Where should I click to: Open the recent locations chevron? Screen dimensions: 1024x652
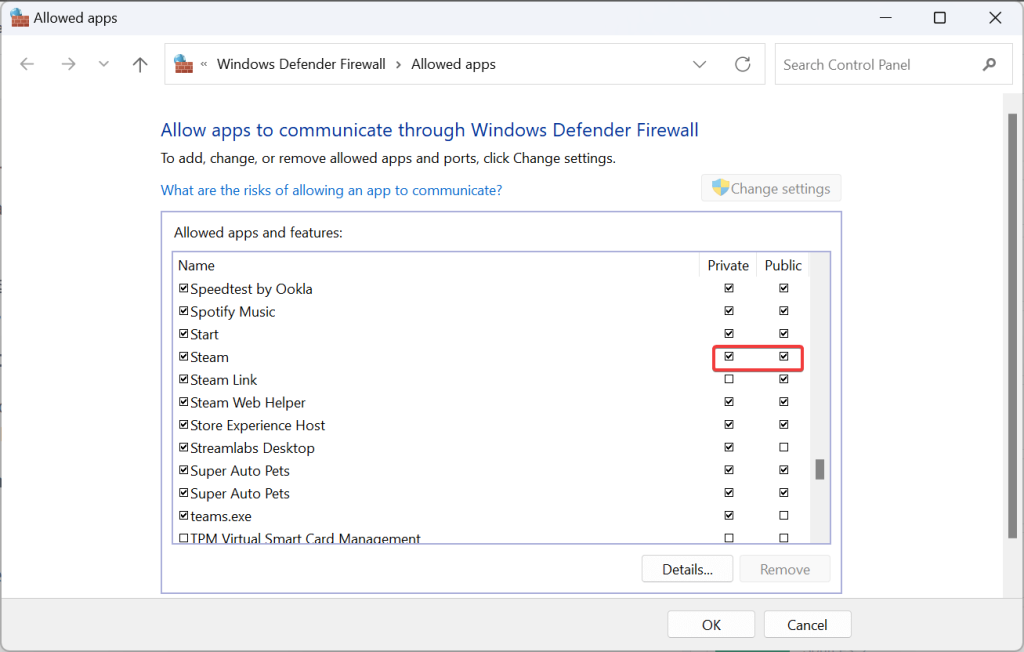click(x=103, y=64)
